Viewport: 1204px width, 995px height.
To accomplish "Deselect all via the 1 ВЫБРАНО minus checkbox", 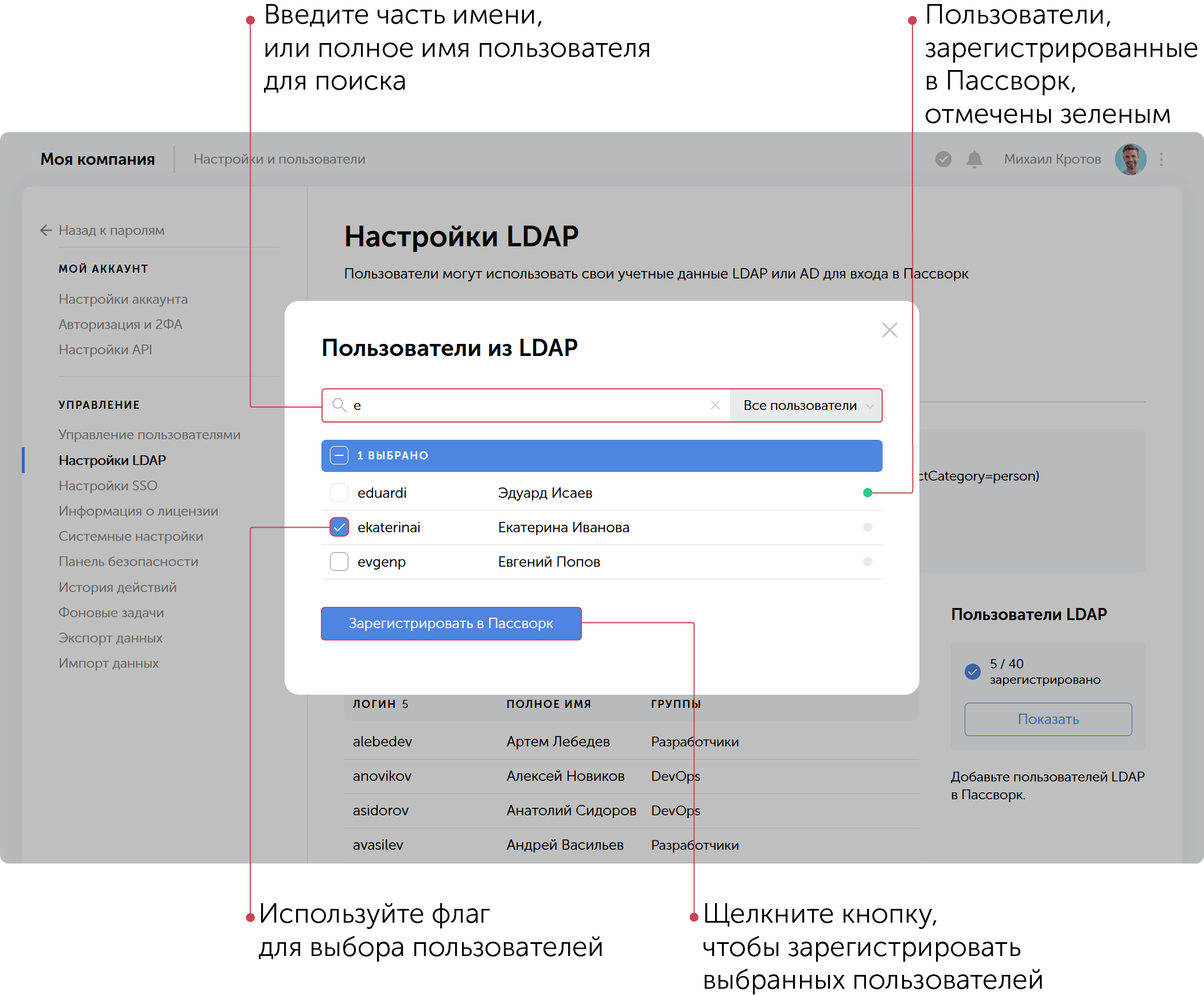I will (339, 455).
